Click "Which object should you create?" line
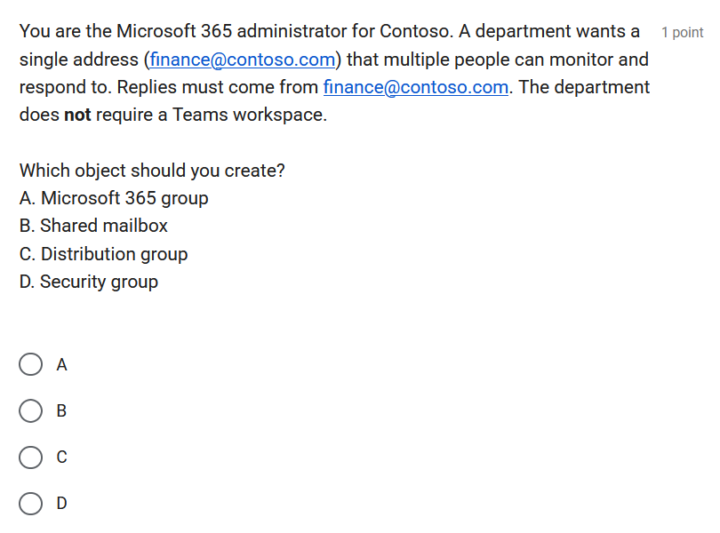Viewport: 720px width, 533px height. (x=152, y=170)
